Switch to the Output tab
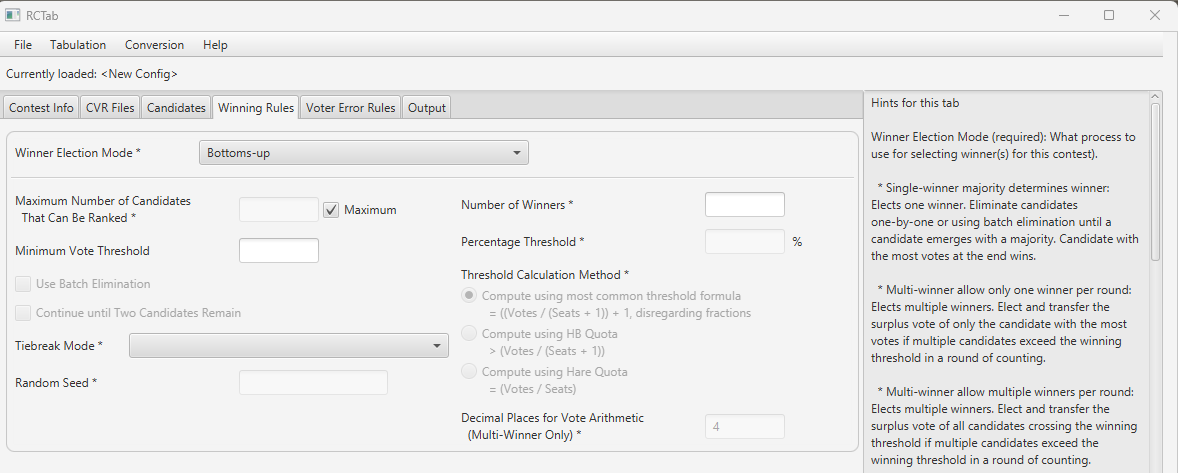The width and height of the screenshot is (1178, 473). click(427, 108)
